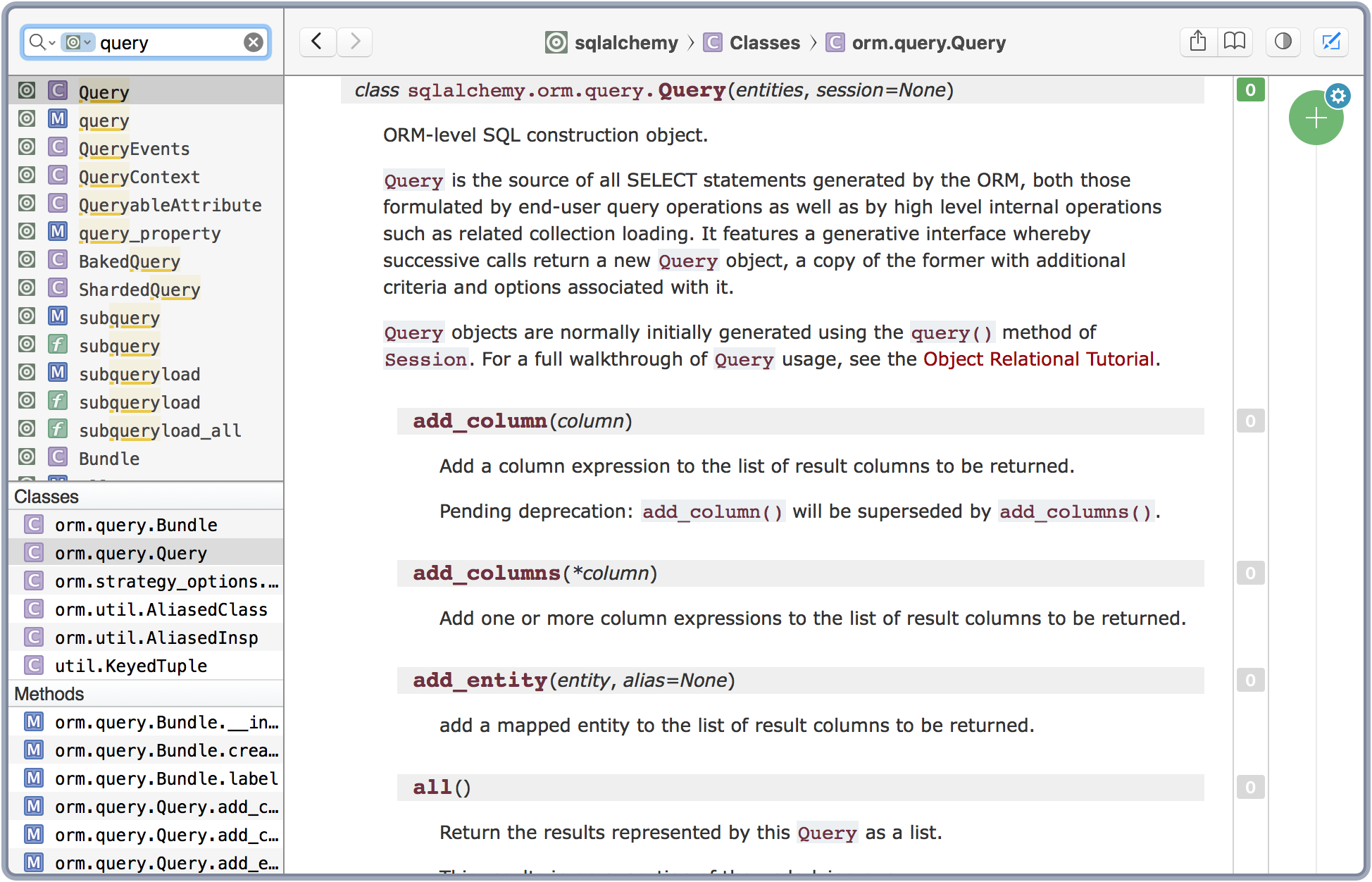Click the add_columns() code link
Screen dimensions: 1372x882
[1075, 511]
